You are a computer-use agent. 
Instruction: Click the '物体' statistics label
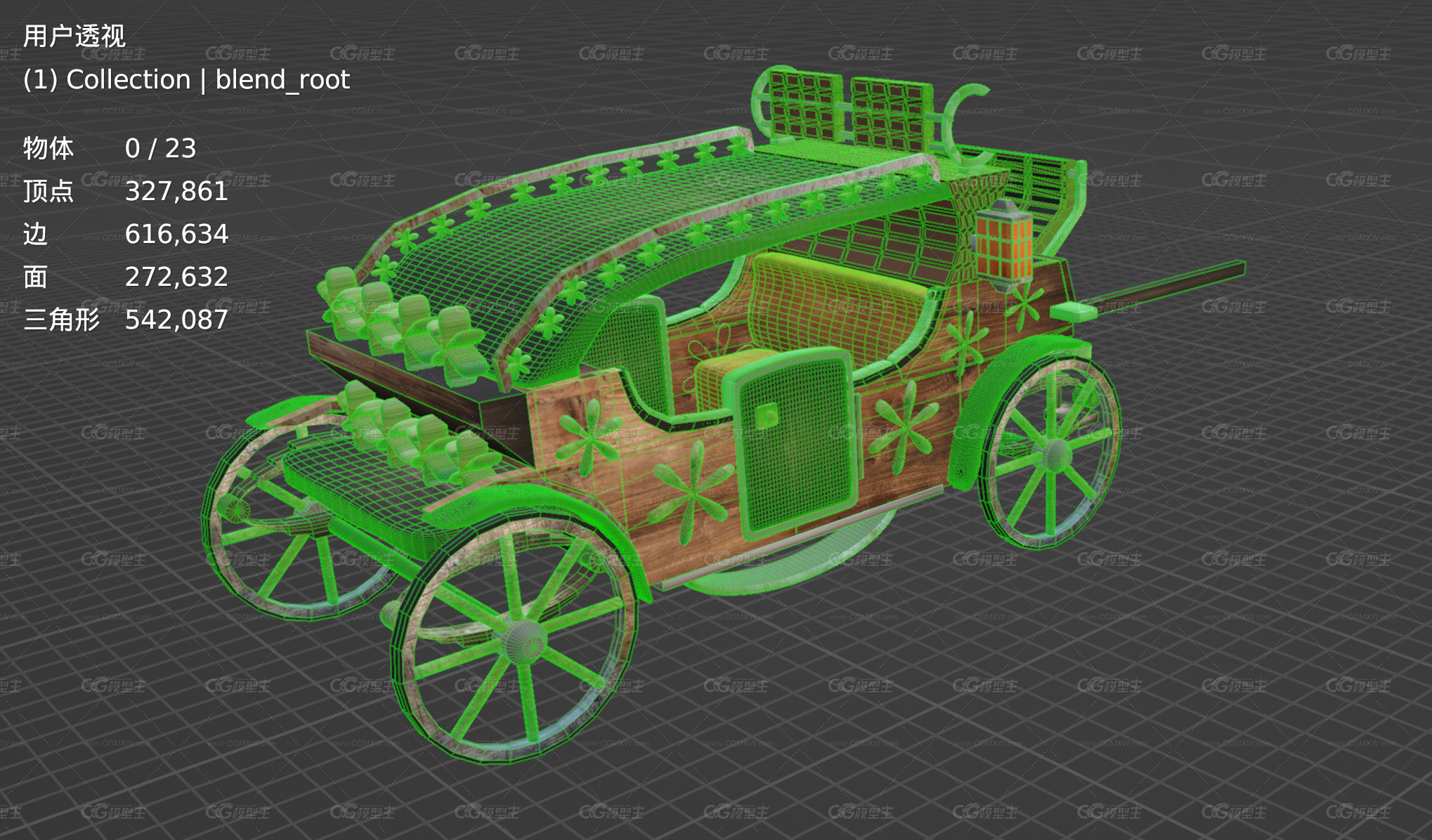click(x=48, y=148)
